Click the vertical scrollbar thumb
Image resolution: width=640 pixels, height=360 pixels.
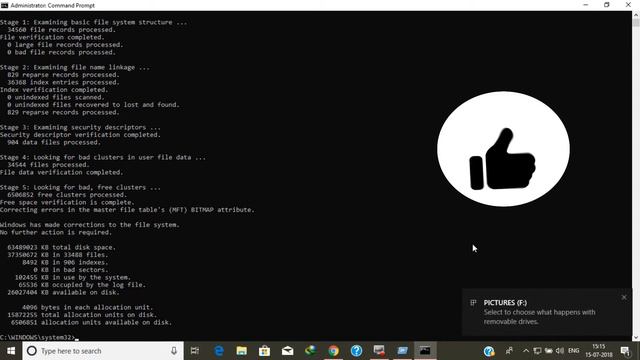[x=636, y=22]
